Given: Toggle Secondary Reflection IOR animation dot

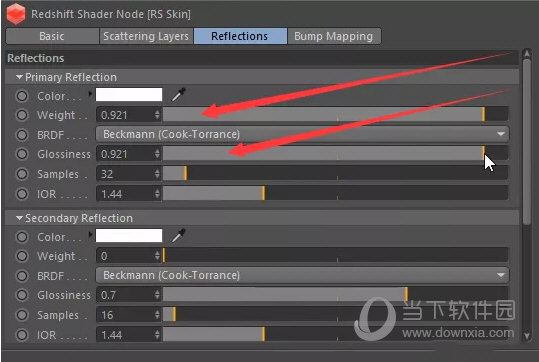Looking at the screenshot, I should tap(22, 335).
